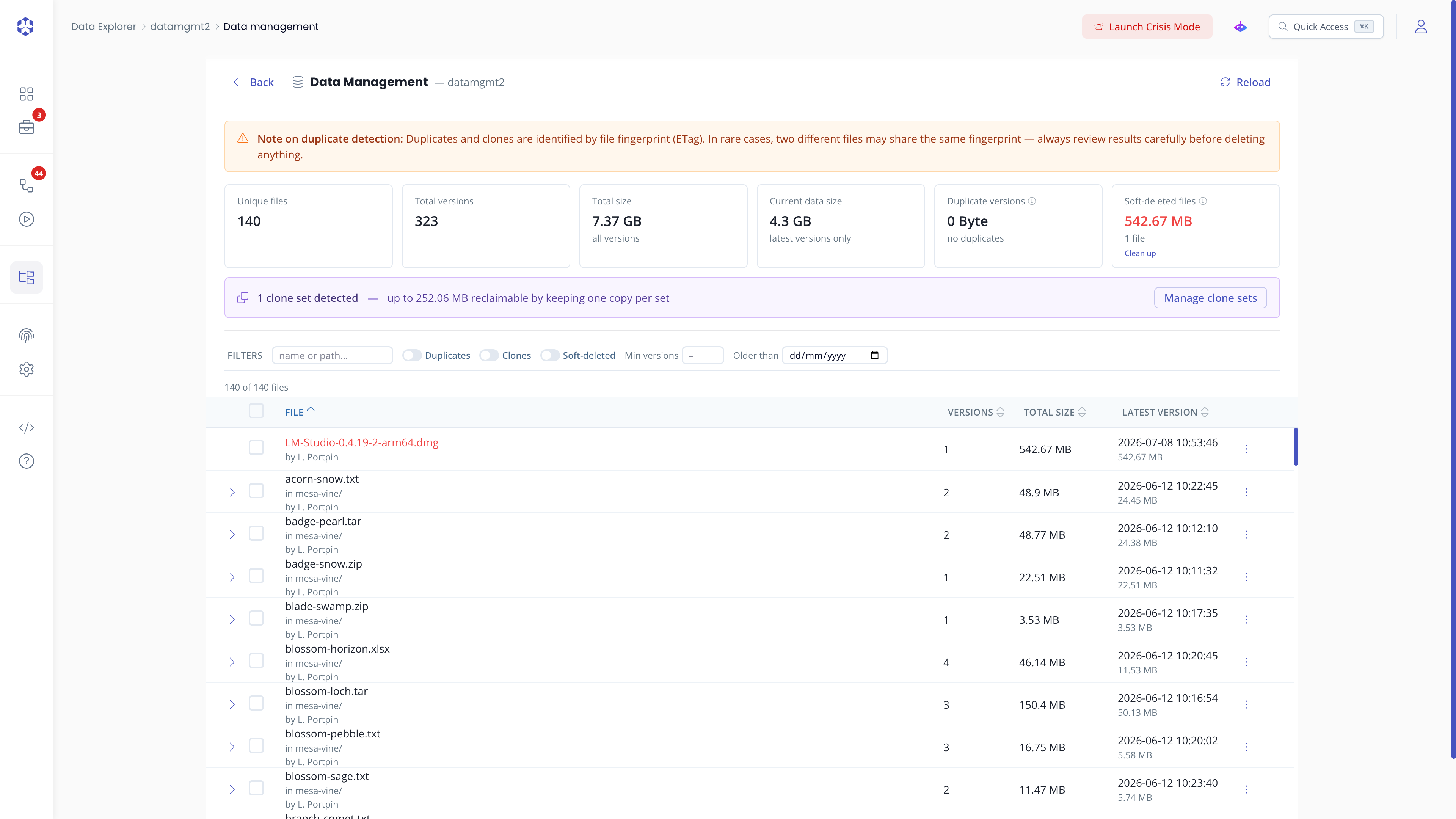Viewport: 1456px width, 819px height.
Task: Expand the blossom-pebble.txt row
Action: tap(232, 747)
